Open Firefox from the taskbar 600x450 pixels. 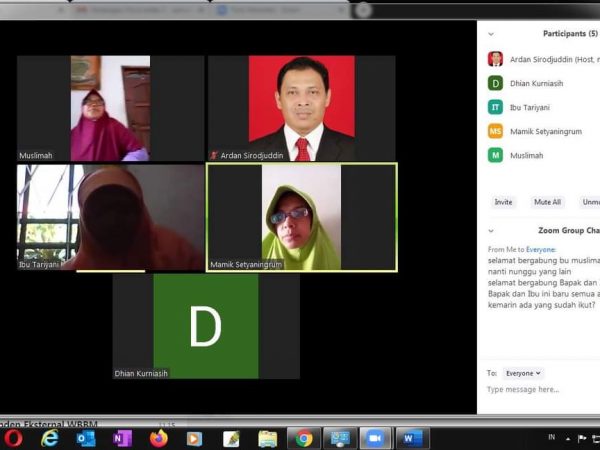pyautogui.click(x=158, y=438)
